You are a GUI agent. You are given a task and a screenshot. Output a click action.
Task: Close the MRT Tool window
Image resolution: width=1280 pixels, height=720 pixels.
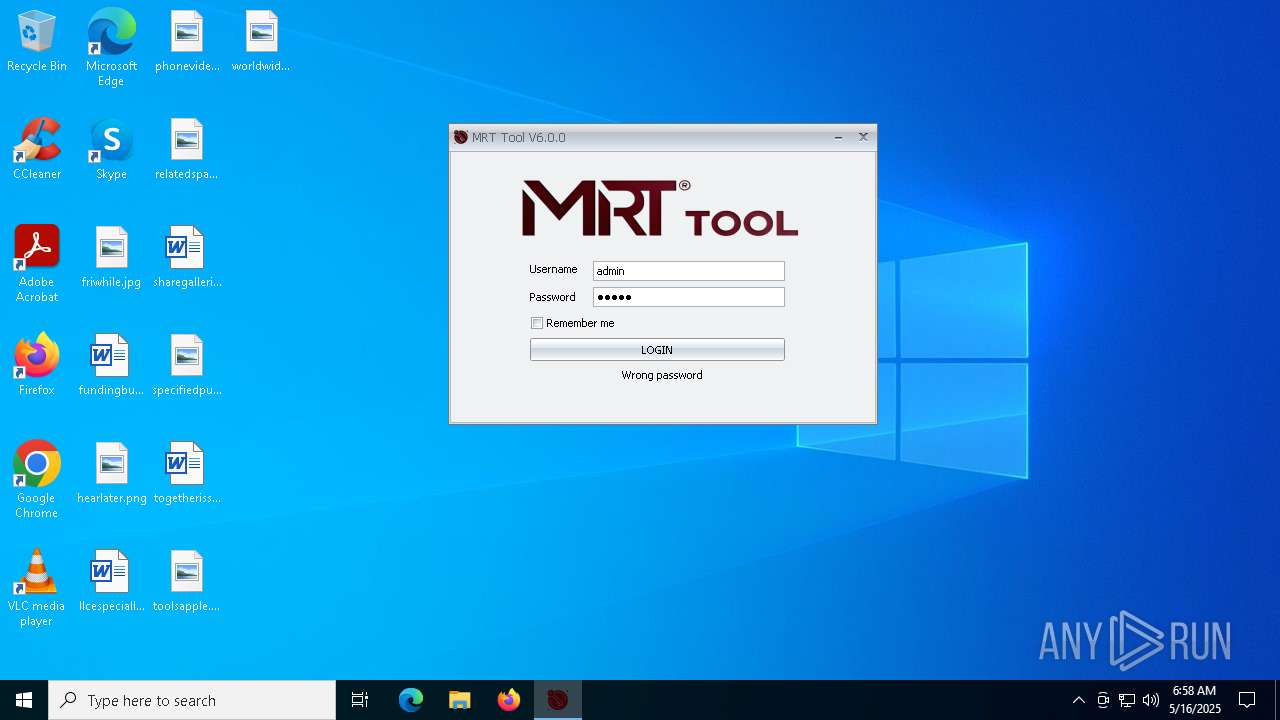[863, 137]
